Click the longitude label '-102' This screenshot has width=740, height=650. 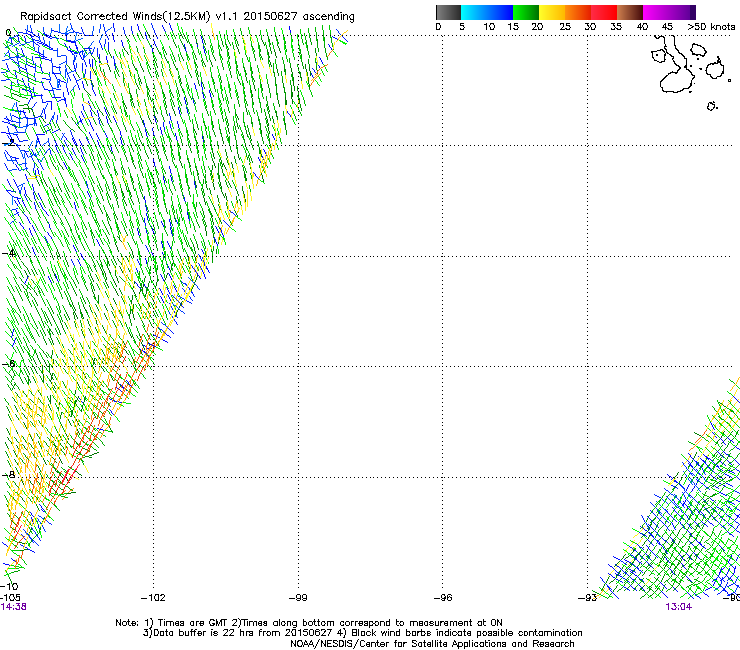point(153,598)
